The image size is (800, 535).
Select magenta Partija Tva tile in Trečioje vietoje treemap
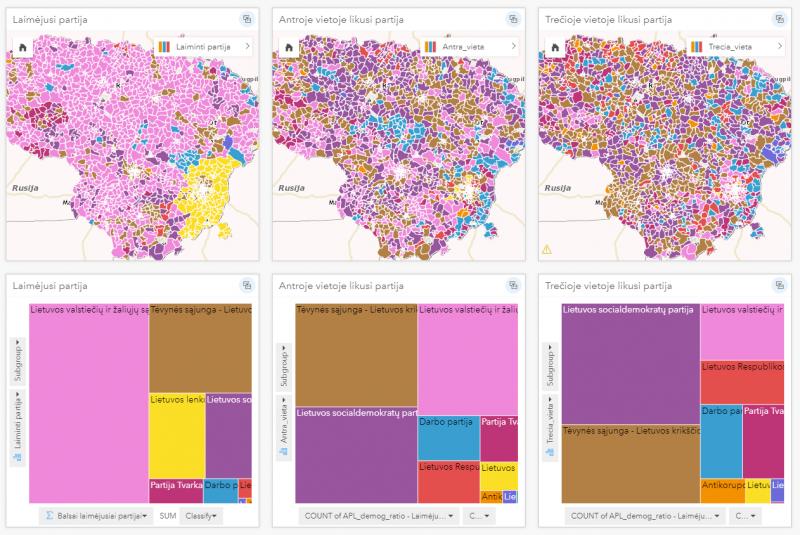763,444
